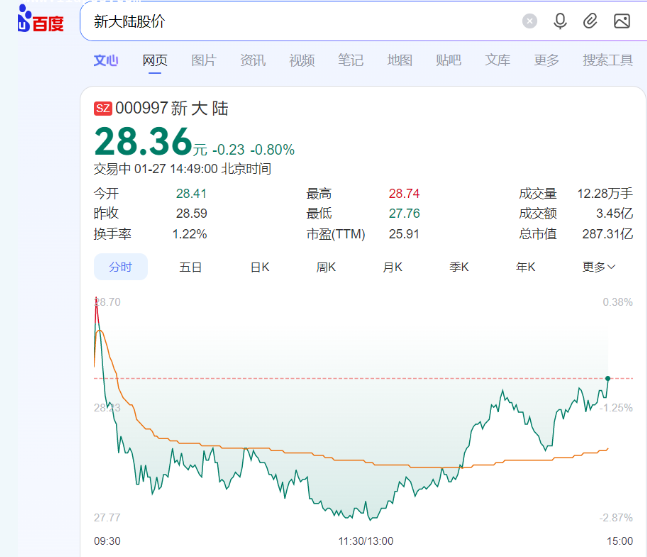
Task: Attach a file with paperclip icon
Action: (x=590, y=21)
